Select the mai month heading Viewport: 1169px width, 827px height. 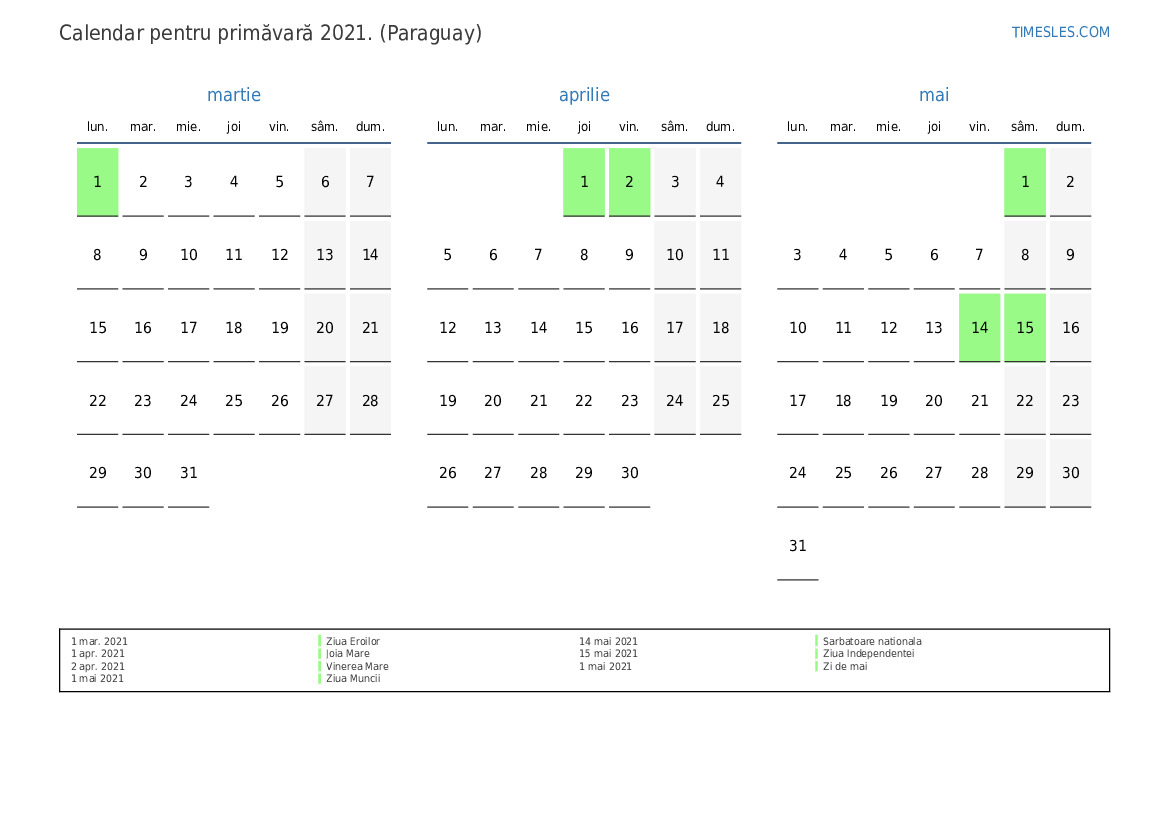pos(934,95)
